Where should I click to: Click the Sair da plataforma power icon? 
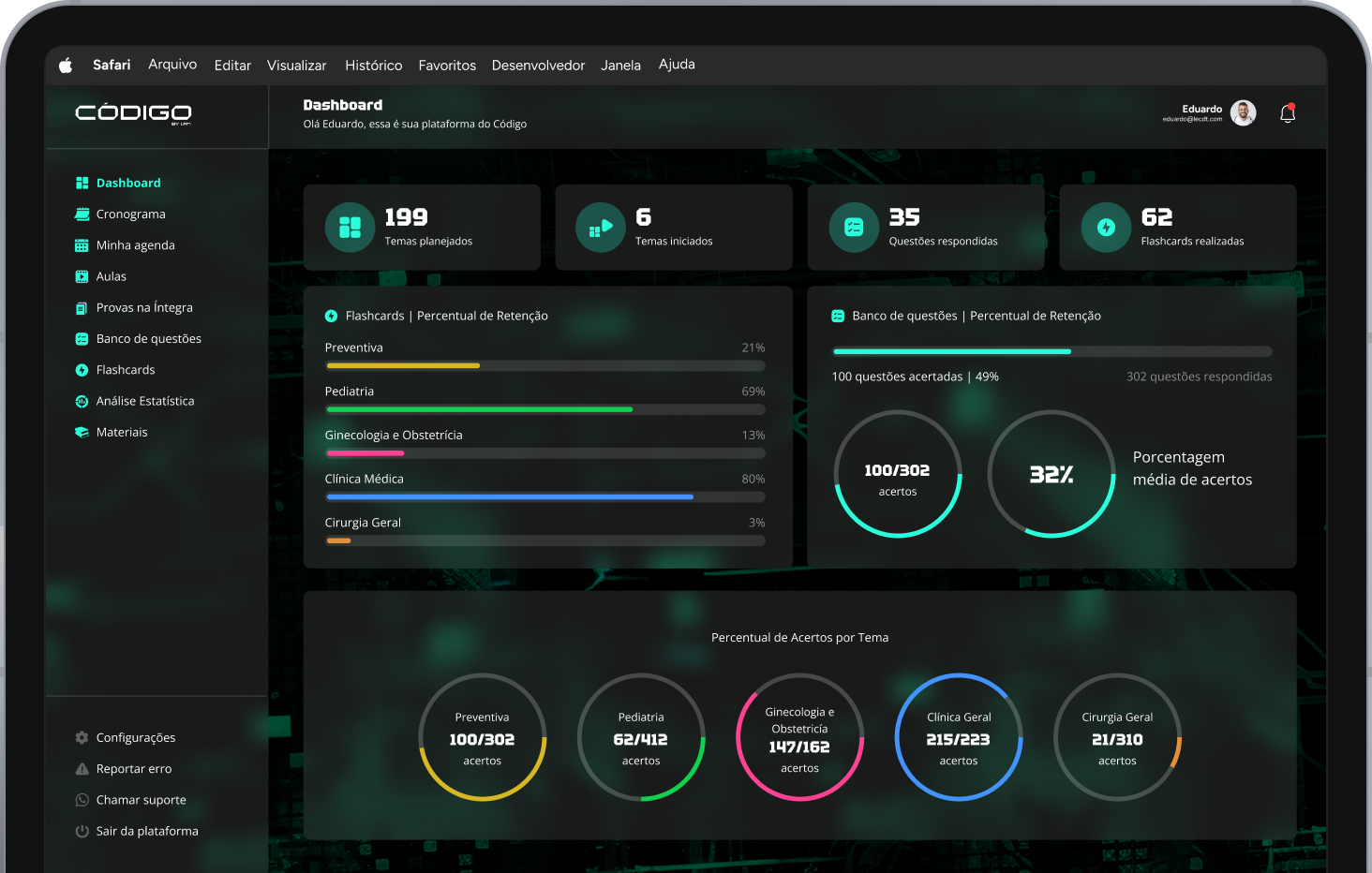(82, 832)
